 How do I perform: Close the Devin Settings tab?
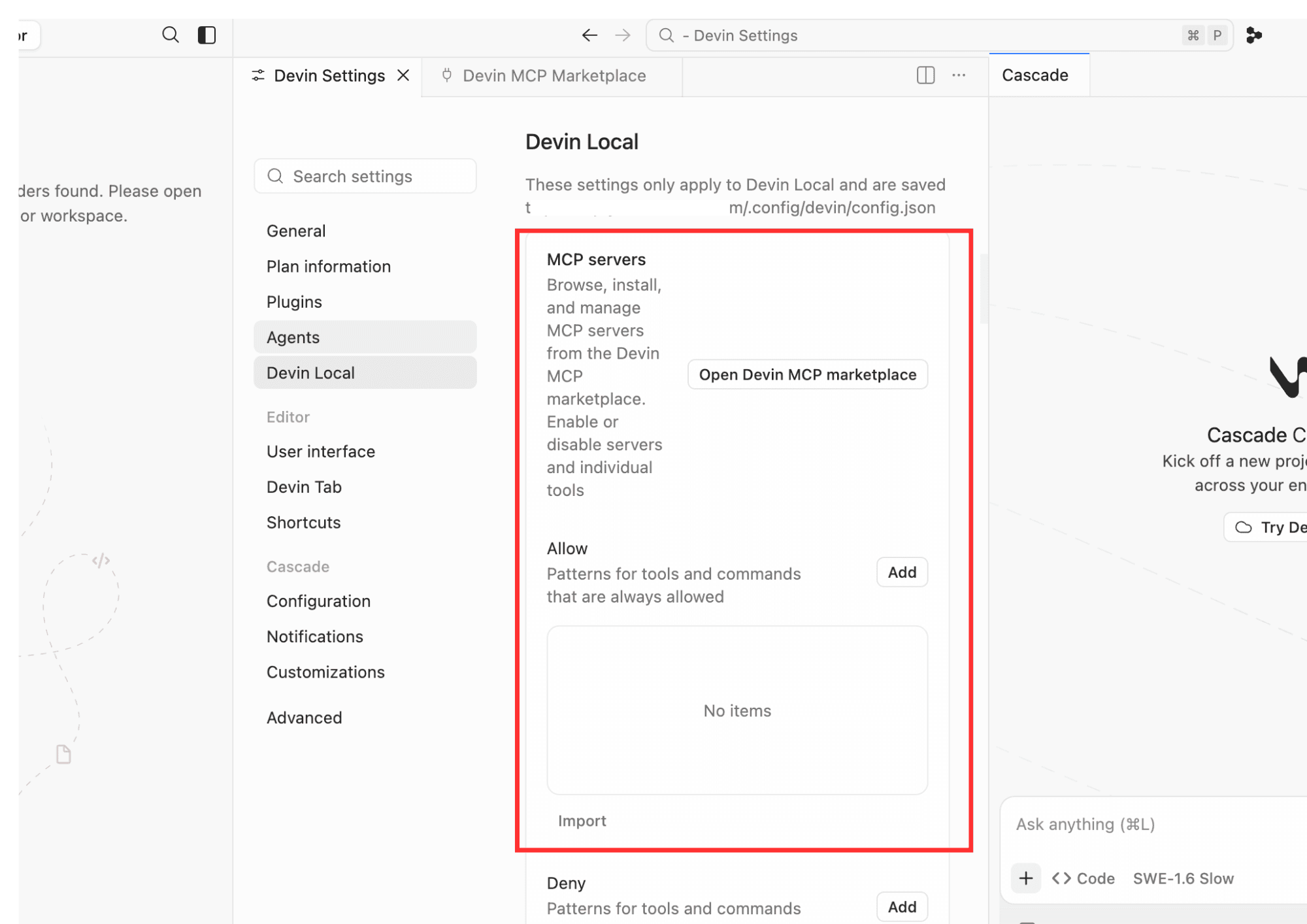(403, 75)
